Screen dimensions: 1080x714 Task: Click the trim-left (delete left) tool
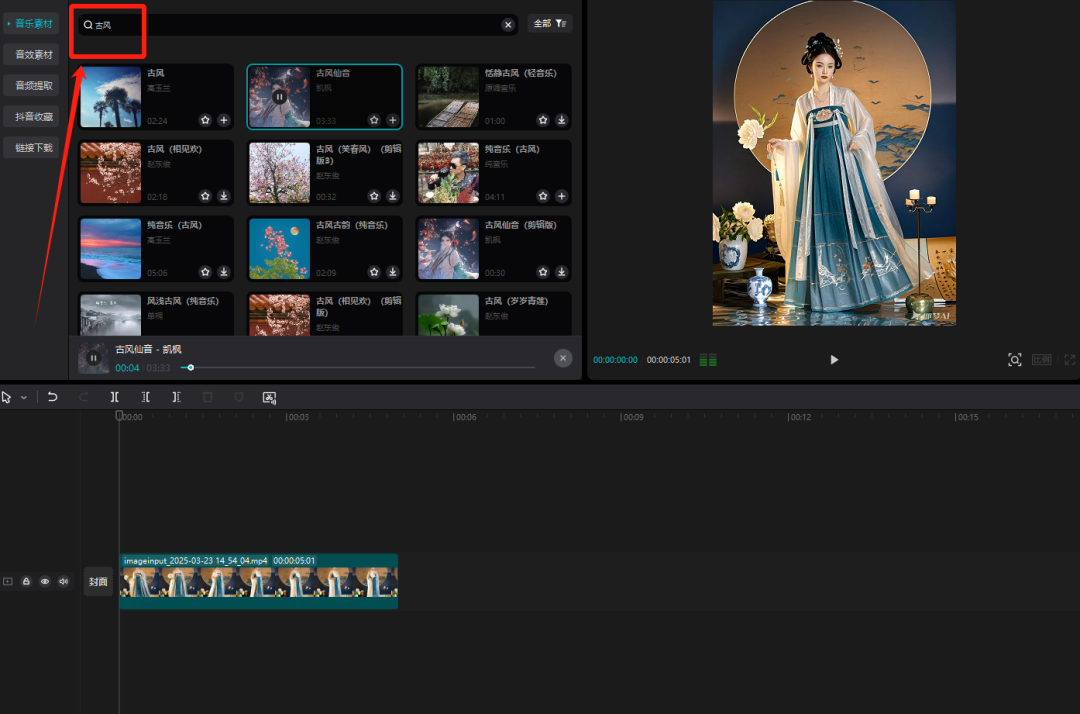coord(145,397)
